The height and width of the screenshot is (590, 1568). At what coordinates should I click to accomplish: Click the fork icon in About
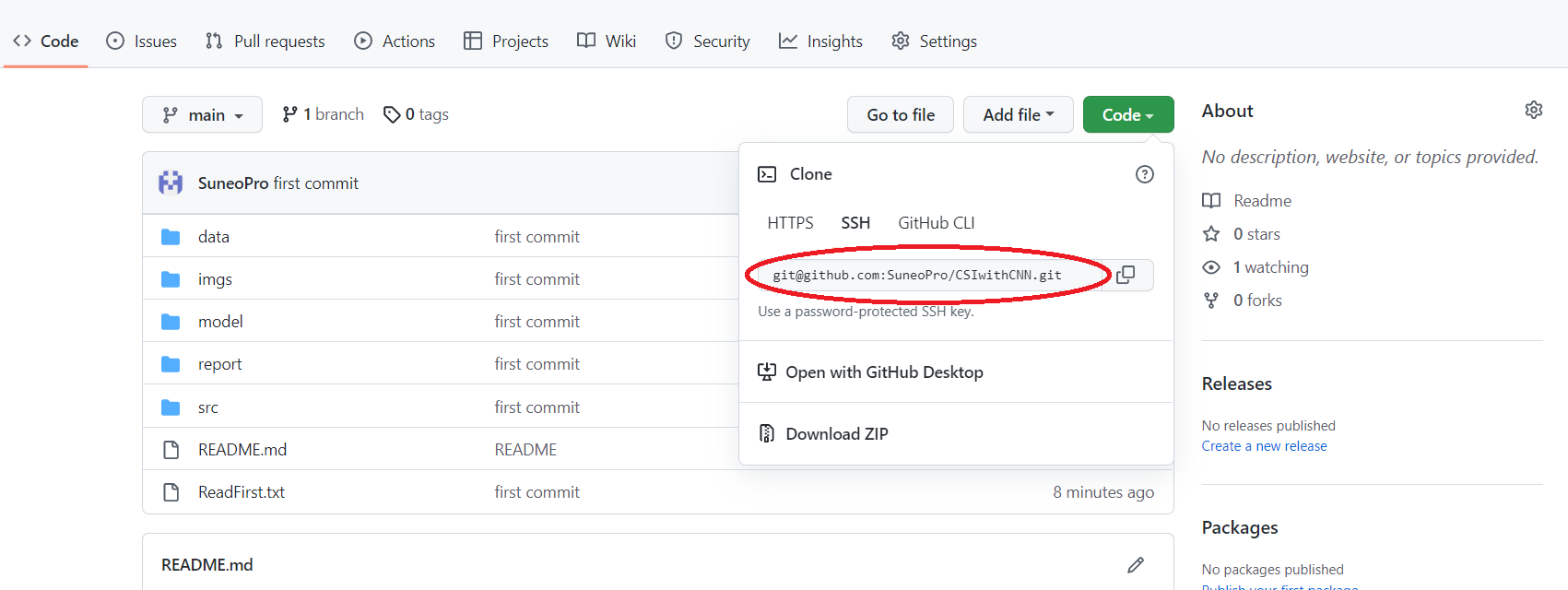pyautogui.click(x=1211, y=301)
